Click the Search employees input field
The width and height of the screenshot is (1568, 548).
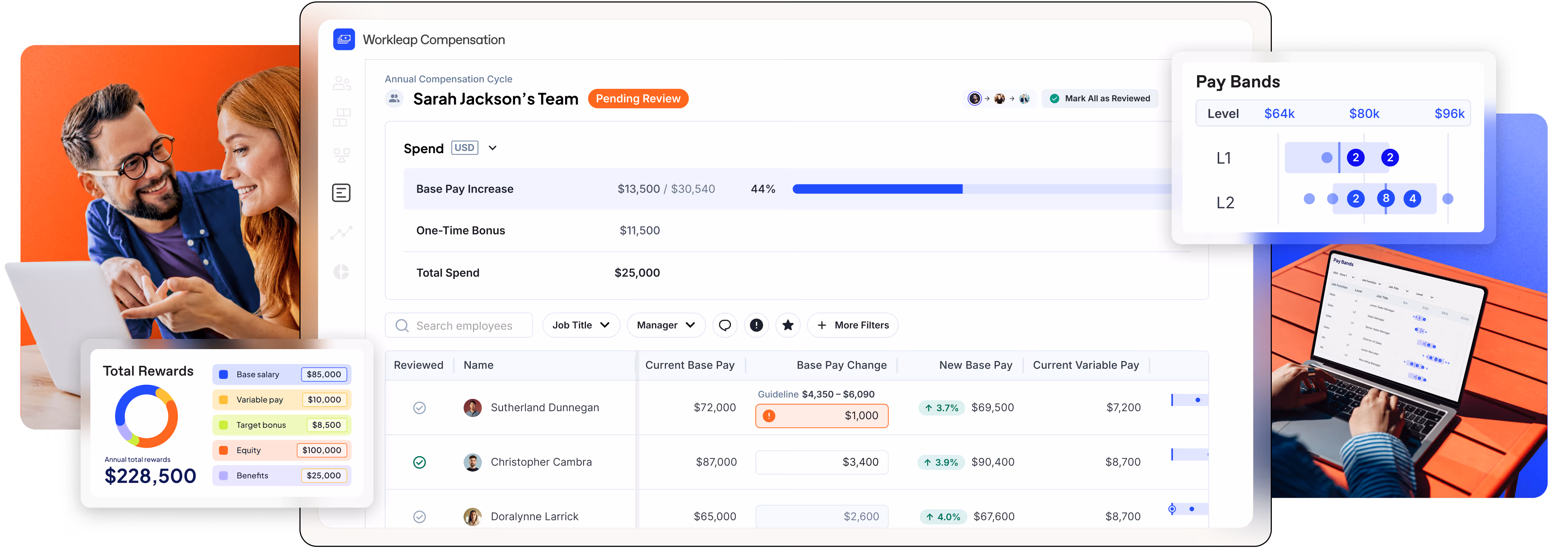tap(459, 325)
